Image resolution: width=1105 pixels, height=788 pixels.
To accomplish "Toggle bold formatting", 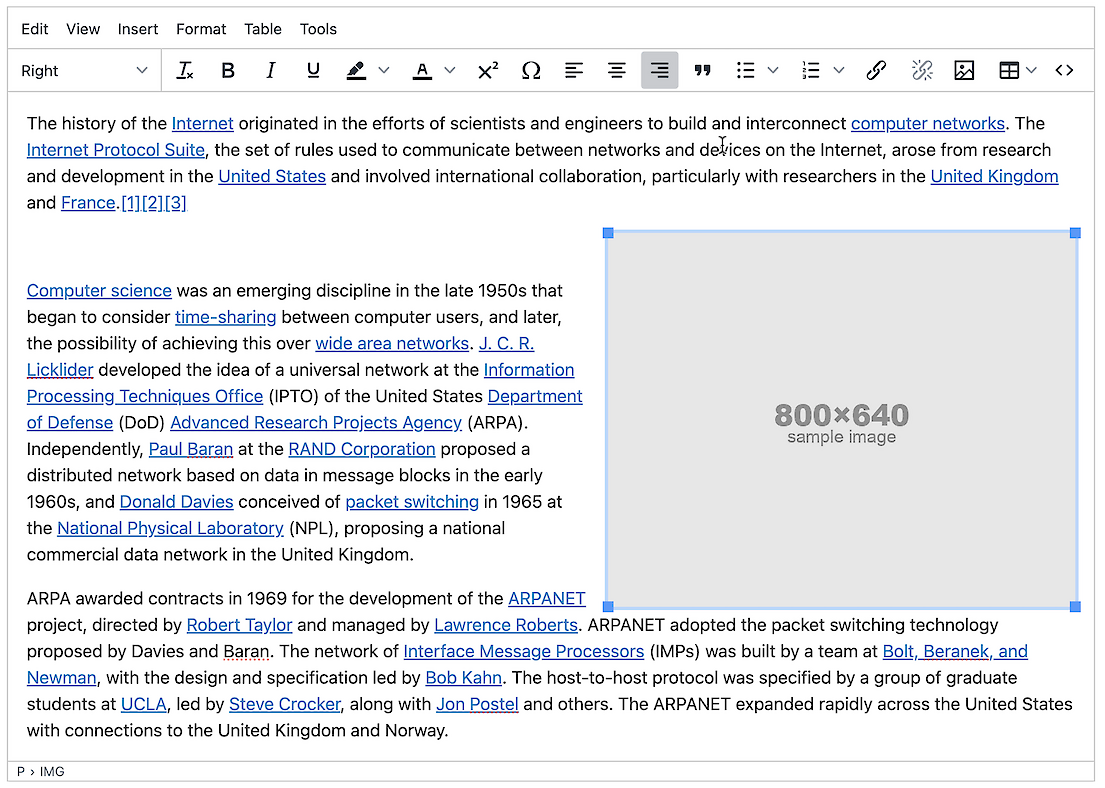I will (228, 71).
